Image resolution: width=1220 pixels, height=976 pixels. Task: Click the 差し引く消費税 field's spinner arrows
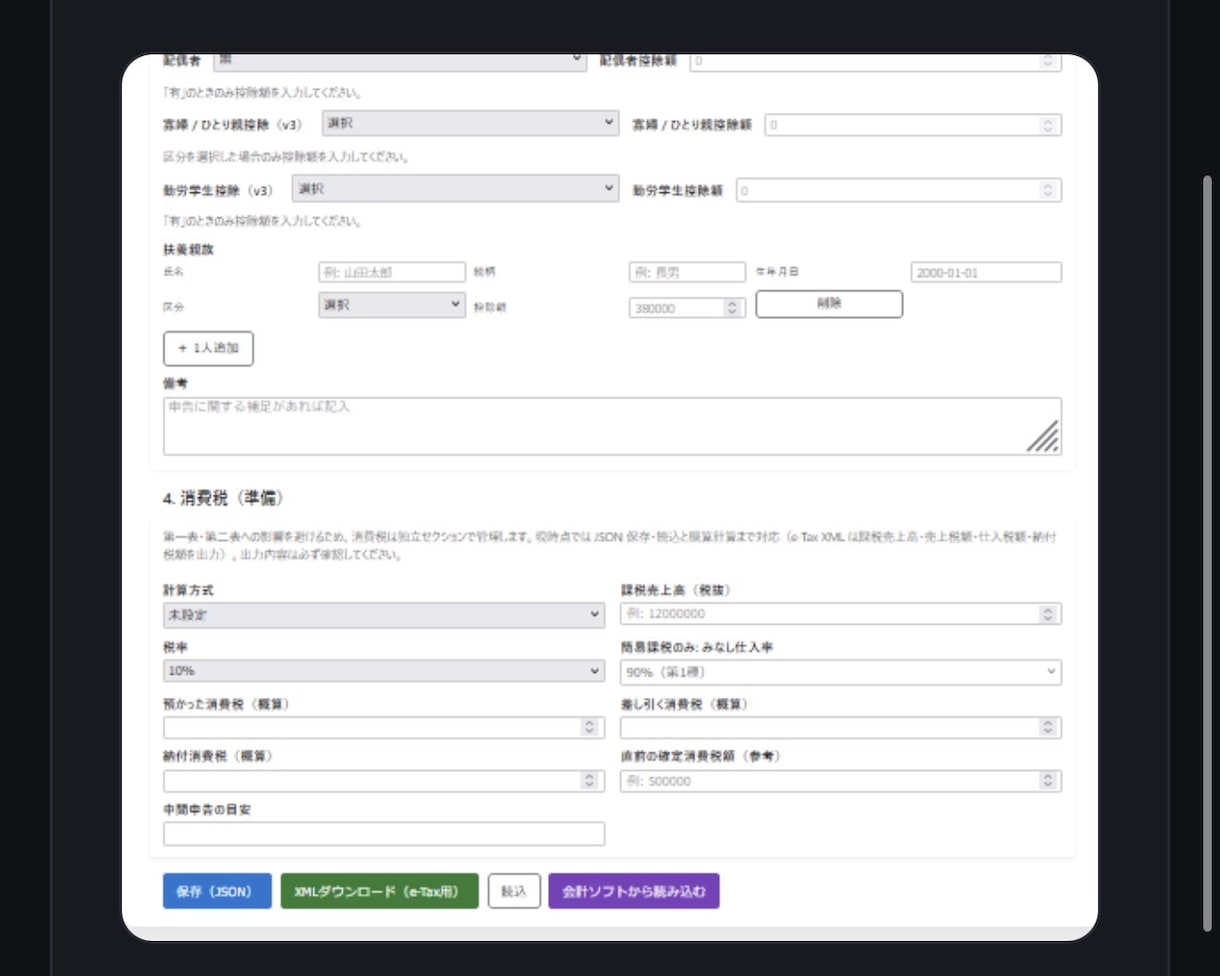pos(1048,727)
